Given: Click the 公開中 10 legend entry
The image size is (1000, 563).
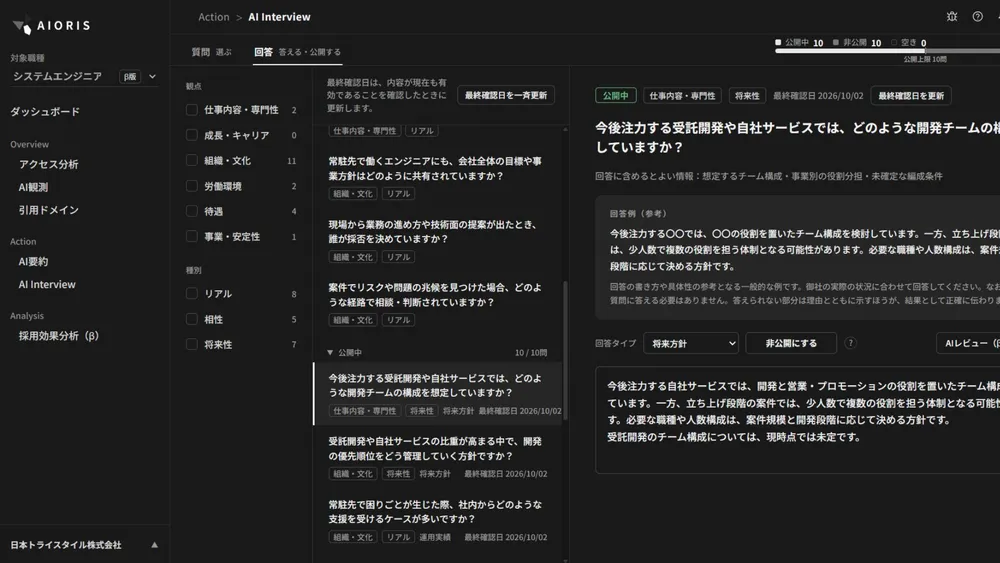Looking at the screenshot, I should point(799,43).
